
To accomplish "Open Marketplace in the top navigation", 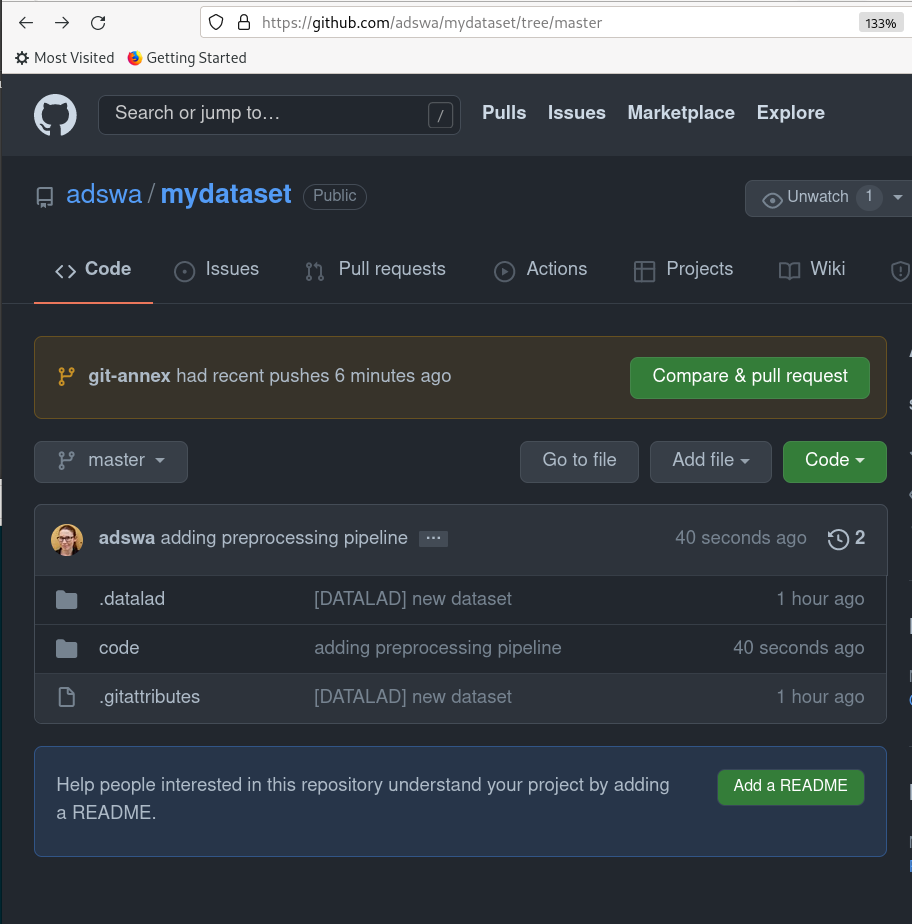I will (x=681, y=113).
